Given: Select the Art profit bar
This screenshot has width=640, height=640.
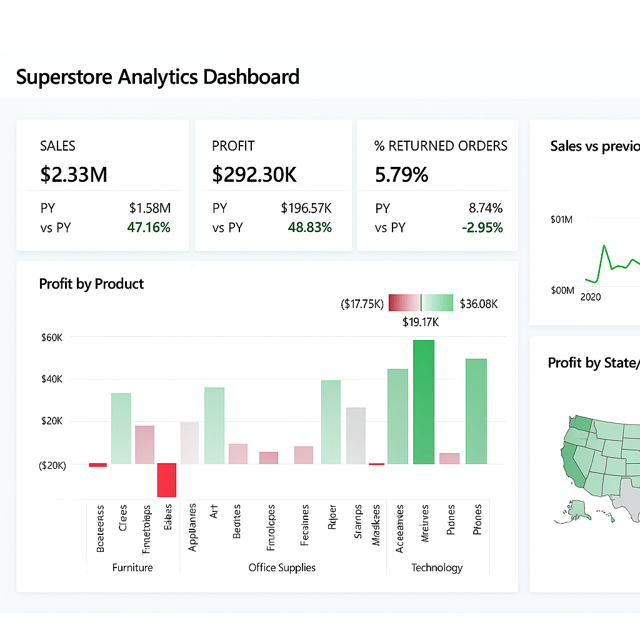Looking at the screenshot, I should coord(214,425).
